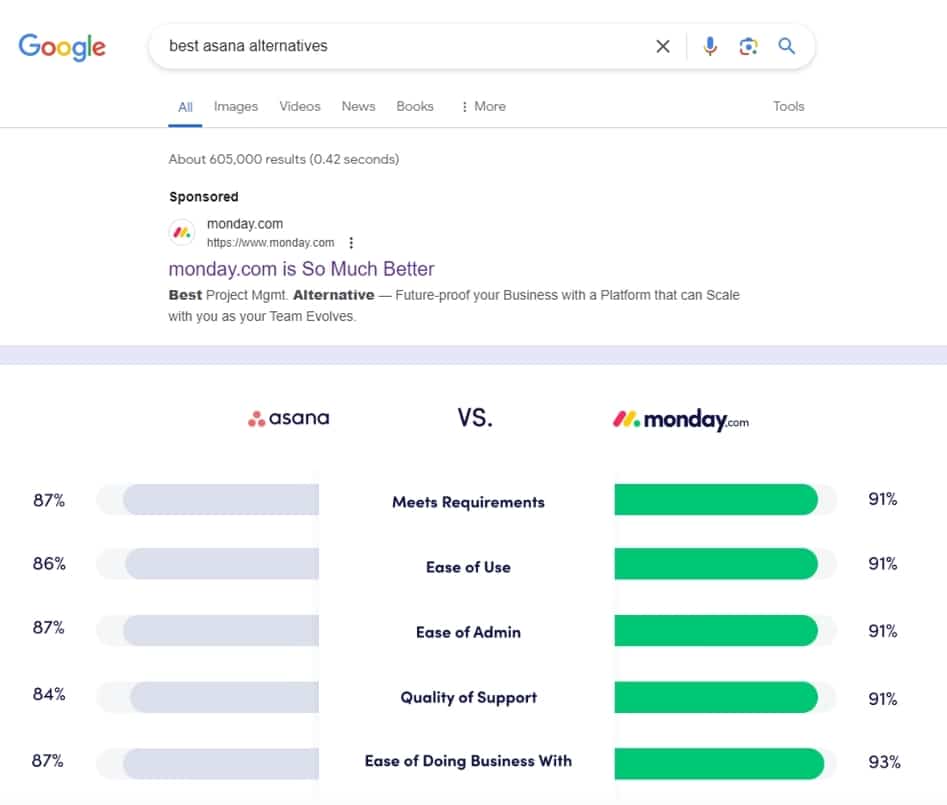The image size is (947, 805).
Task: Click the 91% Ease of Use bar for monday.com
Action: pos(717,564)
